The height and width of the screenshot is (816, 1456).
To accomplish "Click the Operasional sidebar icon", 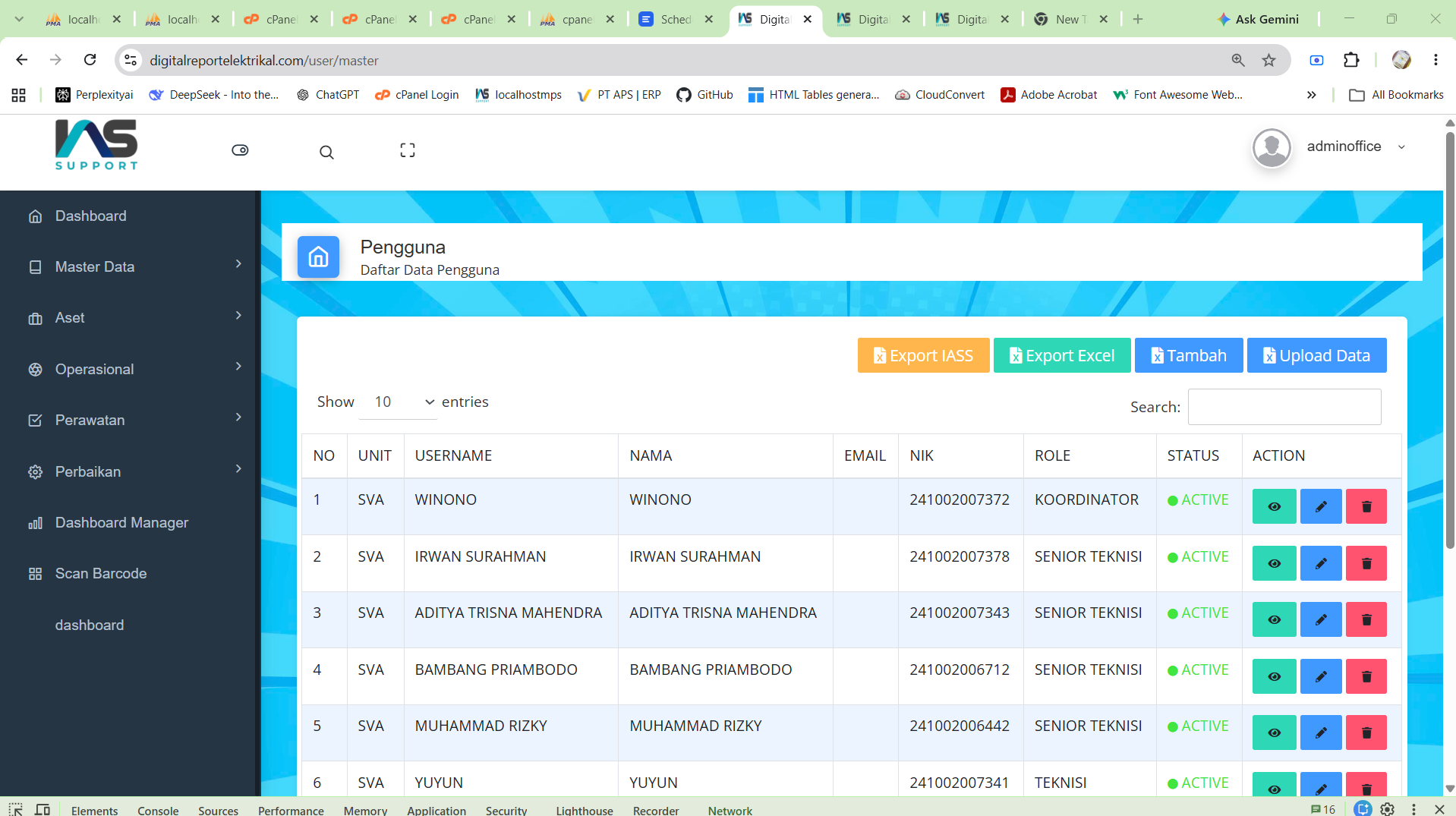I will point(35,370).
